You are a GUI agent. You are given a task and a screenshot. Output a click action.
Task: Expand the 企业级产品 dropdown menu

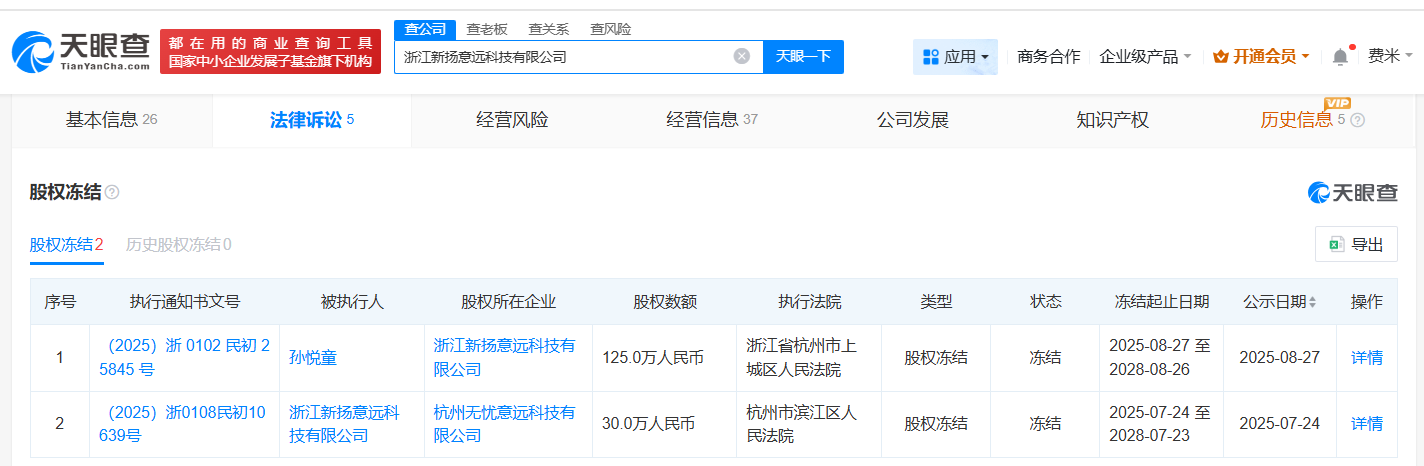pyautogui.click(x=1145, y=57)
